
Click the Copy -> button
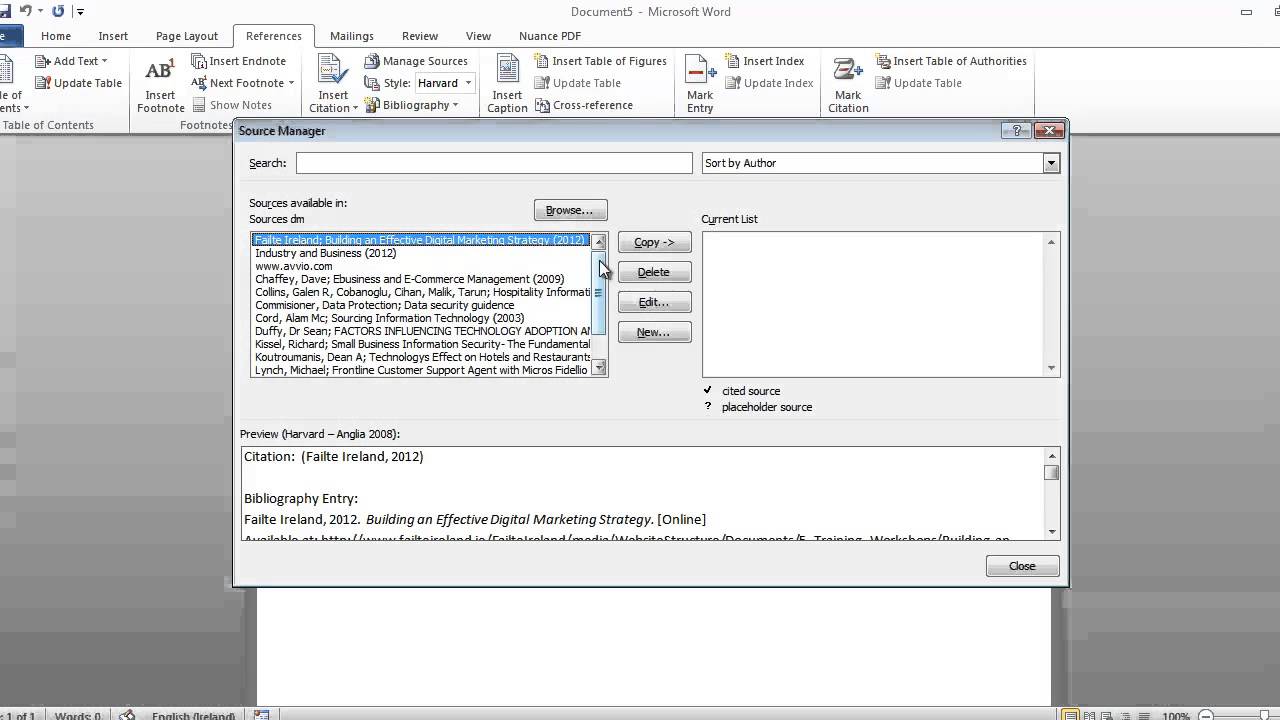tap(654, 242)
